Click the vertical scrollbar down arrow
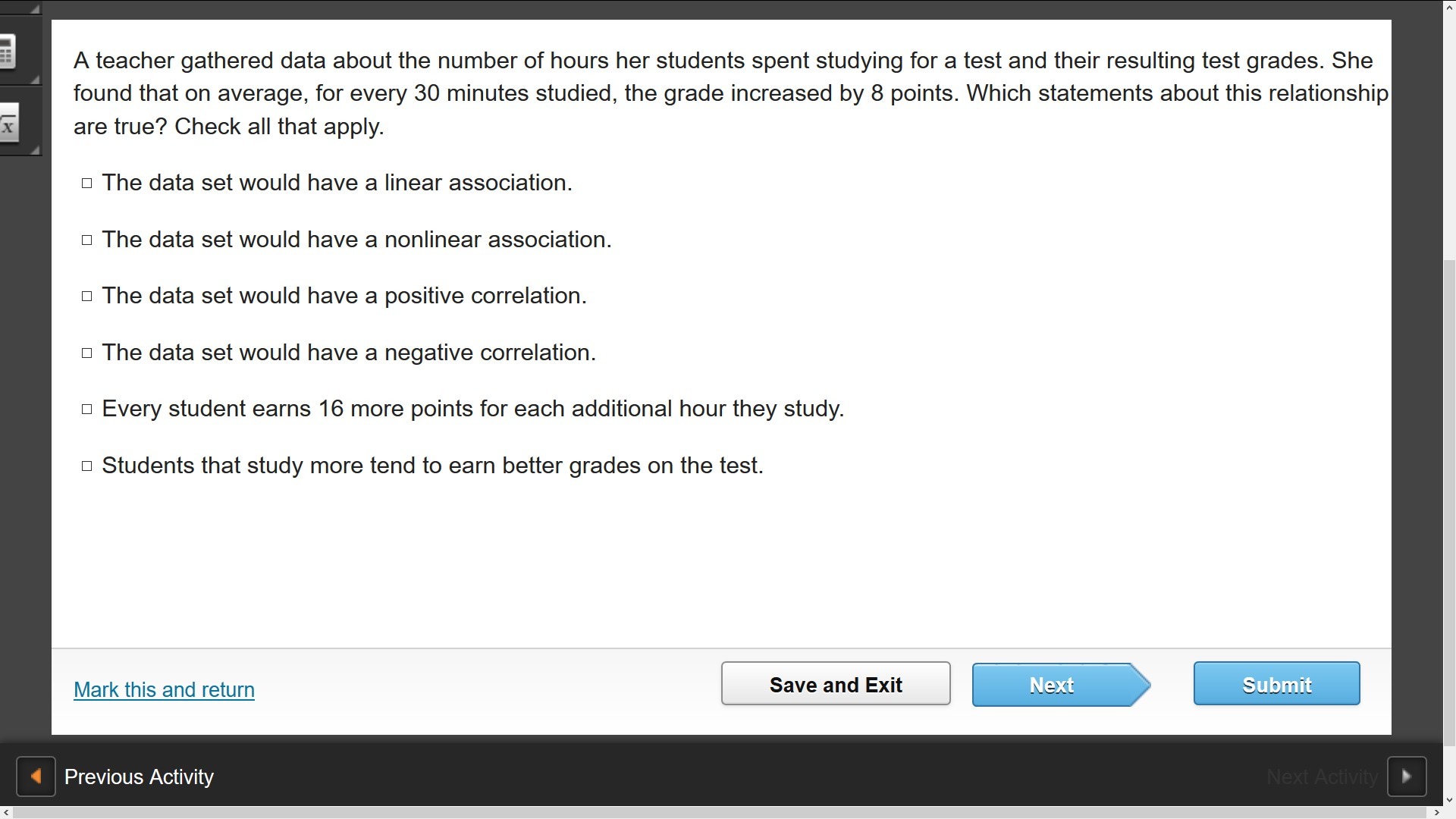1456x819 pixels. point(1449,799)
